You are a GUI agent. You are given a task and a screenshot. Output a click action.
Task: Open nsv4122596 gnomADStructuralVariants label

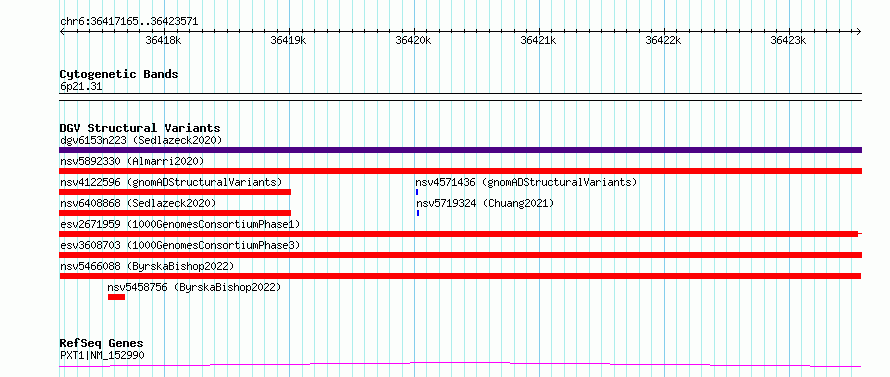tap(171, 182)
